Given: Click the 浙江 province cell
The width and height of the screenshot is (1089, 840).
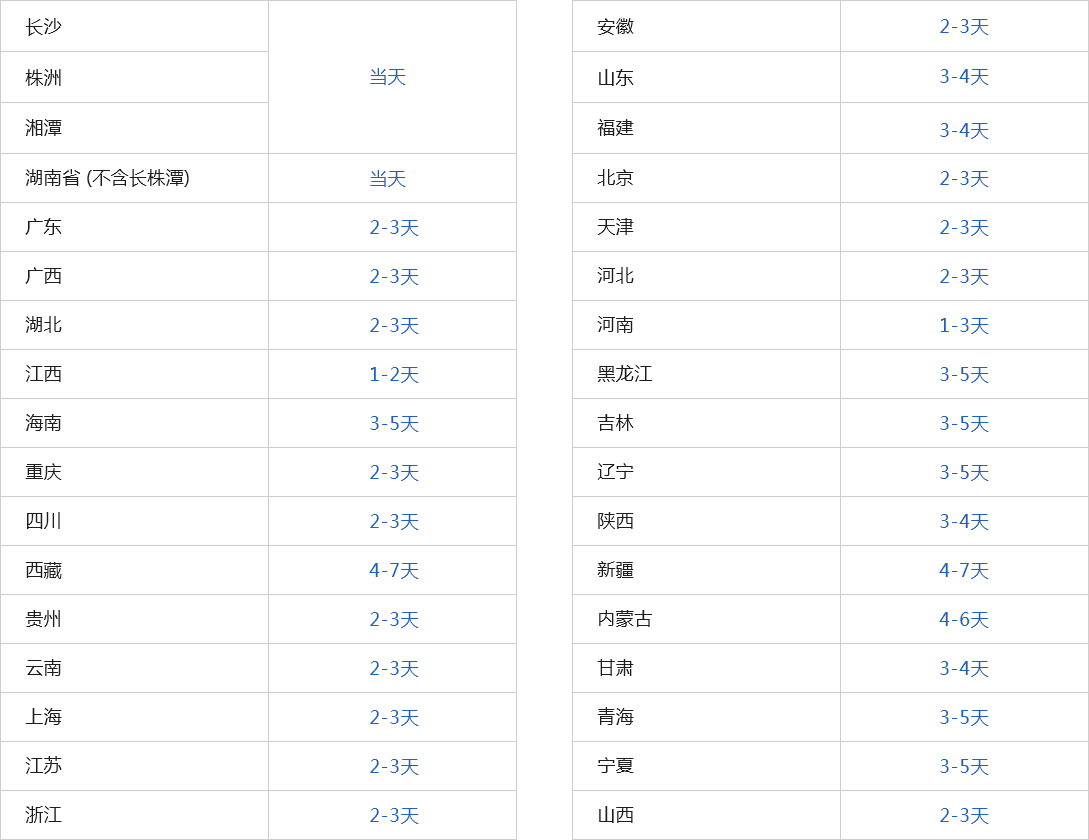Looking at the screenshot, I should [44, 815].
